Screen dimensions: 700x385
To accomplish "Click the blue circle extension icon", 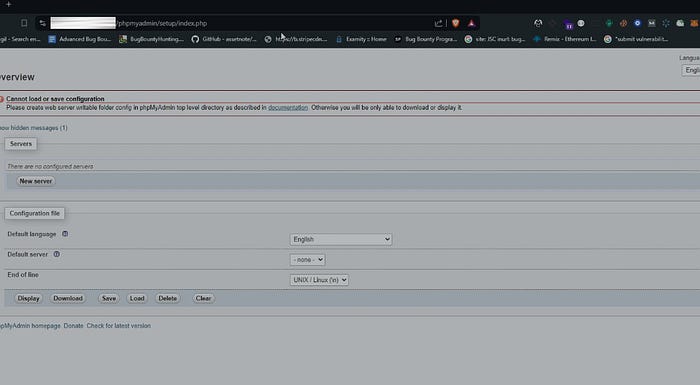I will pos(638,23).
